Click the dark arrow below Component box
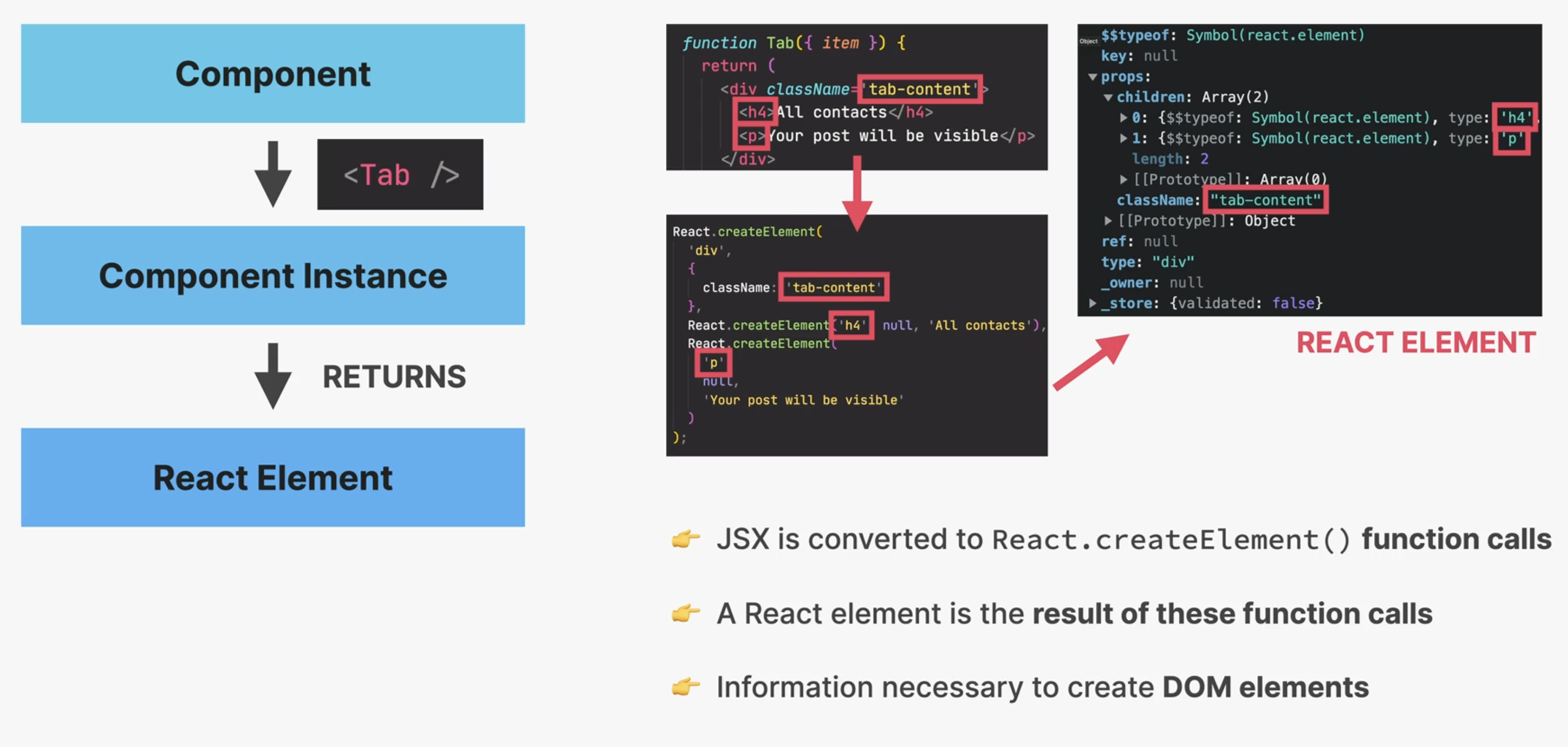Viewport: 1568px width, 747px height. pyautogui.click(x=273, y=174)
